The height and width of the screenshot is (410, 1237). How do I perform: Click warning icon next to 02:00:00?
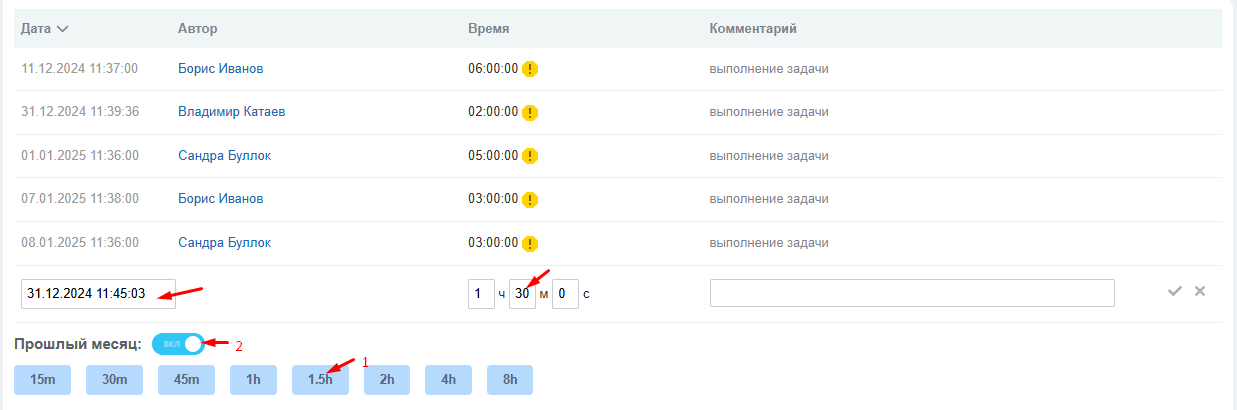coord(530,112)
